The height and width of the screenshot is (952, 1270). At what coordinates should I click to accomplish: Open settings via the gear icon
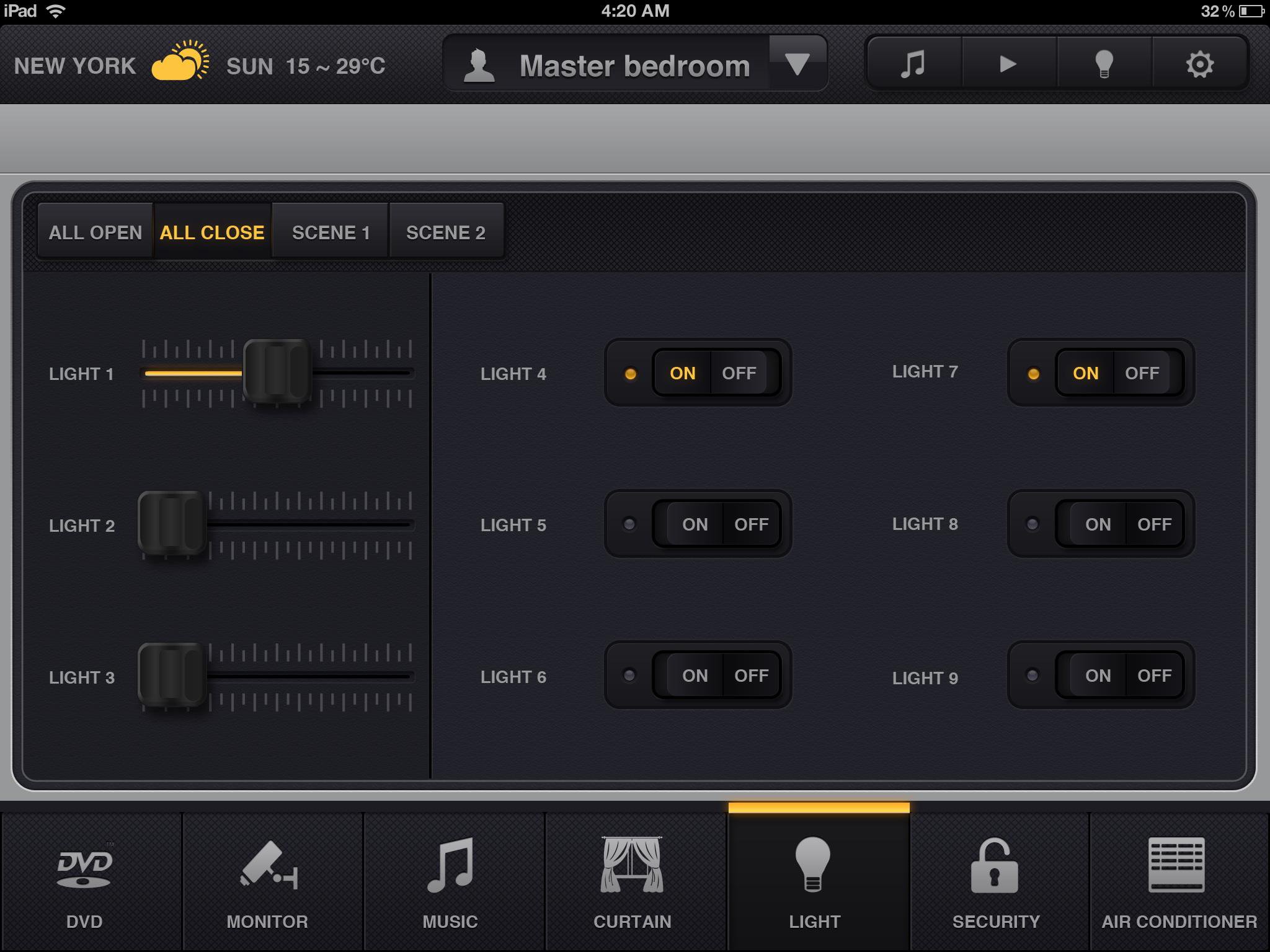tap(1199, 64)
